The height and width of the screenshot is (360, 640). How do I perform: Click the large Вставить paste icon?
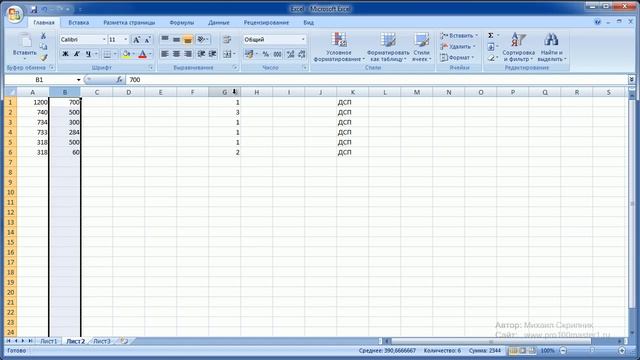[x=24, y=41]
